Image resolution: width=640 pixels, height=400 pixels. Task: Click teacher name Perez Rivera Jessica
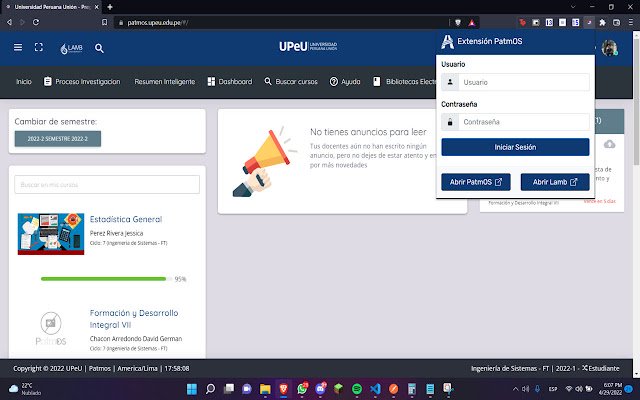pos(116,233)
